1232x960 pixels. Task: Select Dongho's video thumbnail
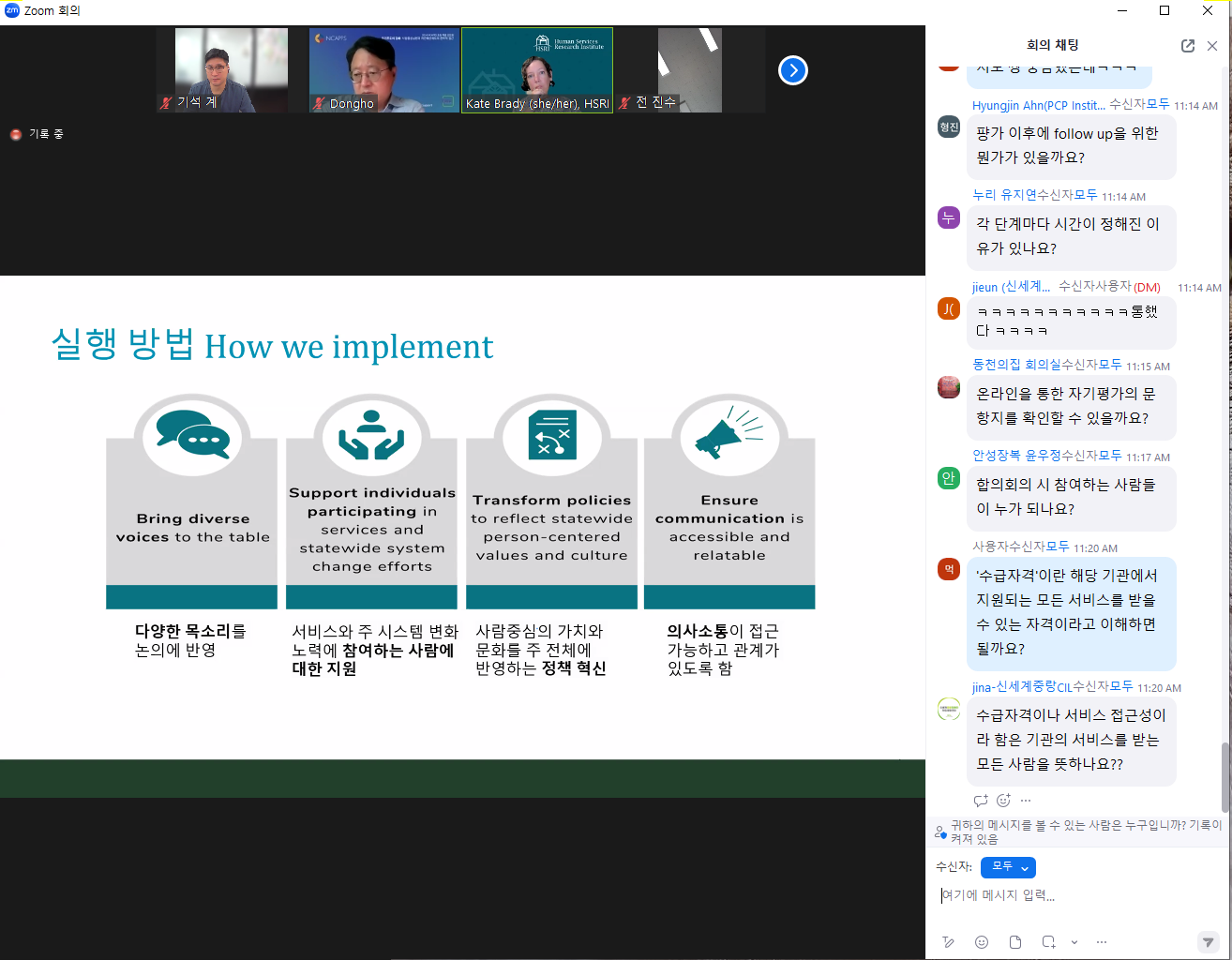click(384, 70)
